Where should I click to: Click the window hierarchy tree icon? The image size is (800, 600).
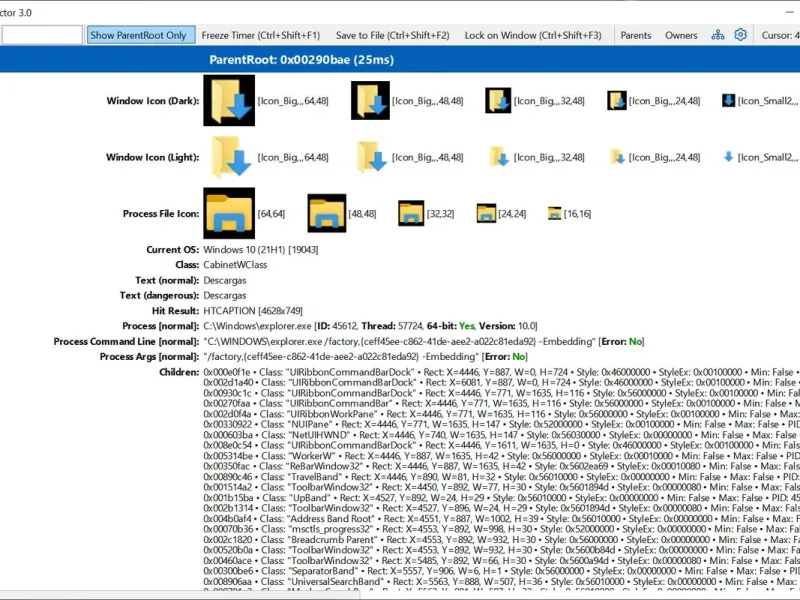click(x=718, y=35)
